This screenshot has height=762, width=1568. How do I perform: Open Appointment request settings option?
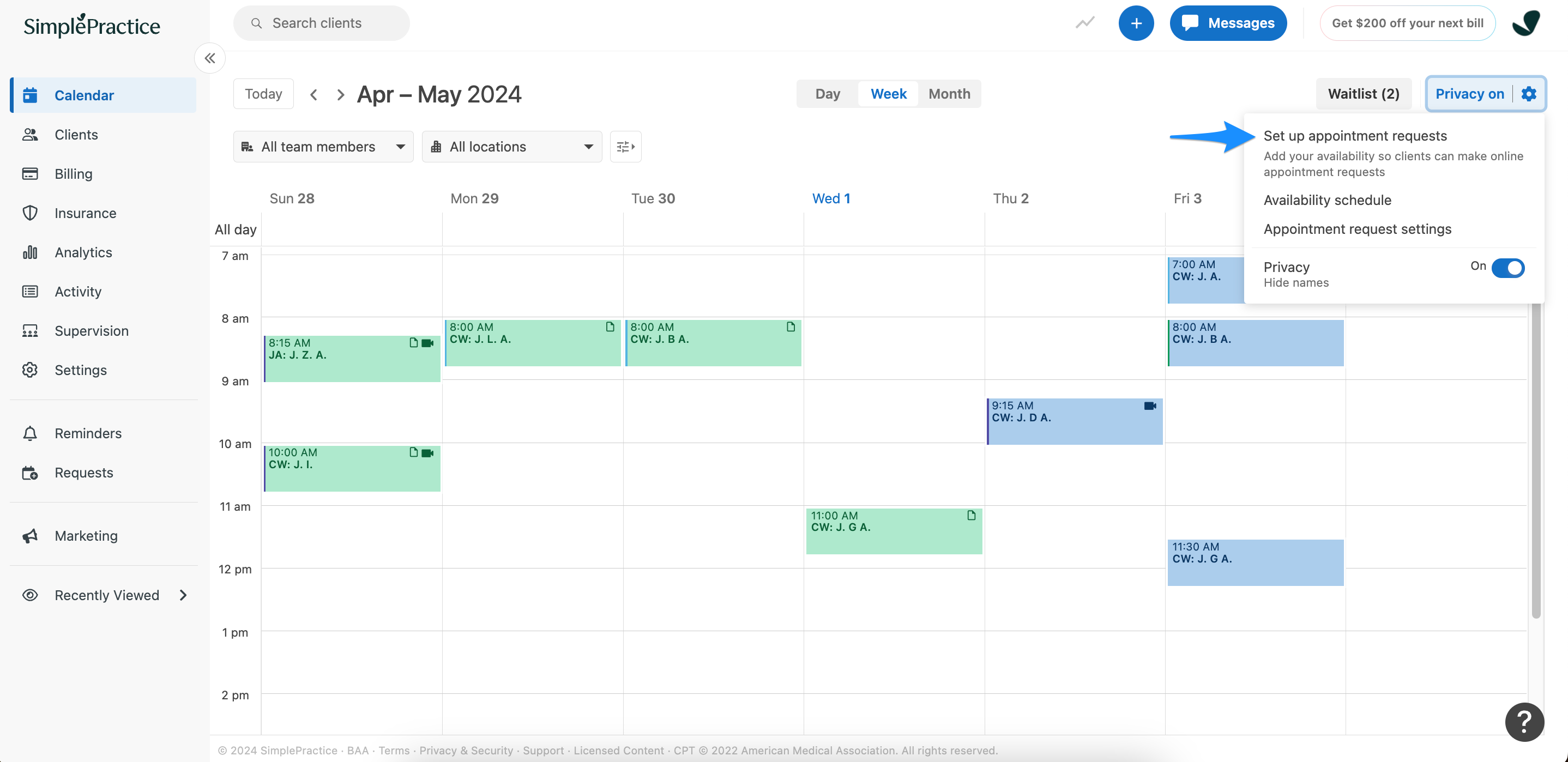click(1357, 229)
